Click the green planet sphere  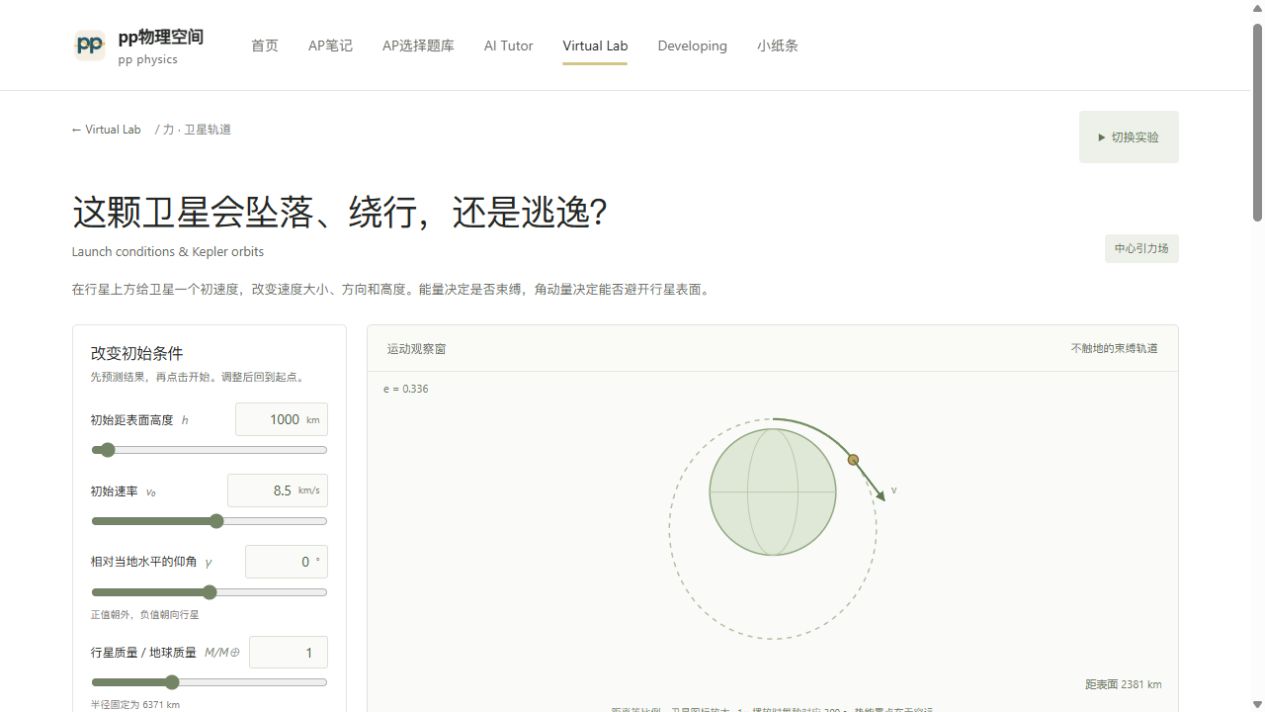(773, 492)
